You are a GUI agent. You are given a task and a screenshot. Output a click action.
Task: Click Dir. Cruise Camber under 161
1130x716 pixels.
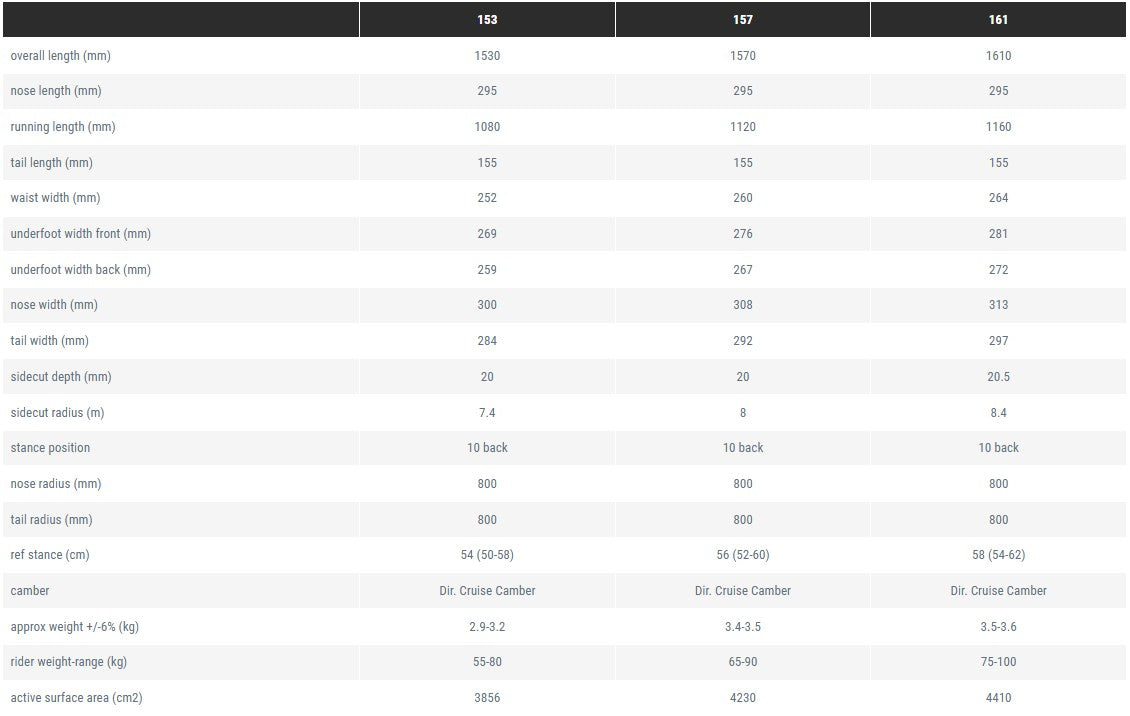(998, 591)
